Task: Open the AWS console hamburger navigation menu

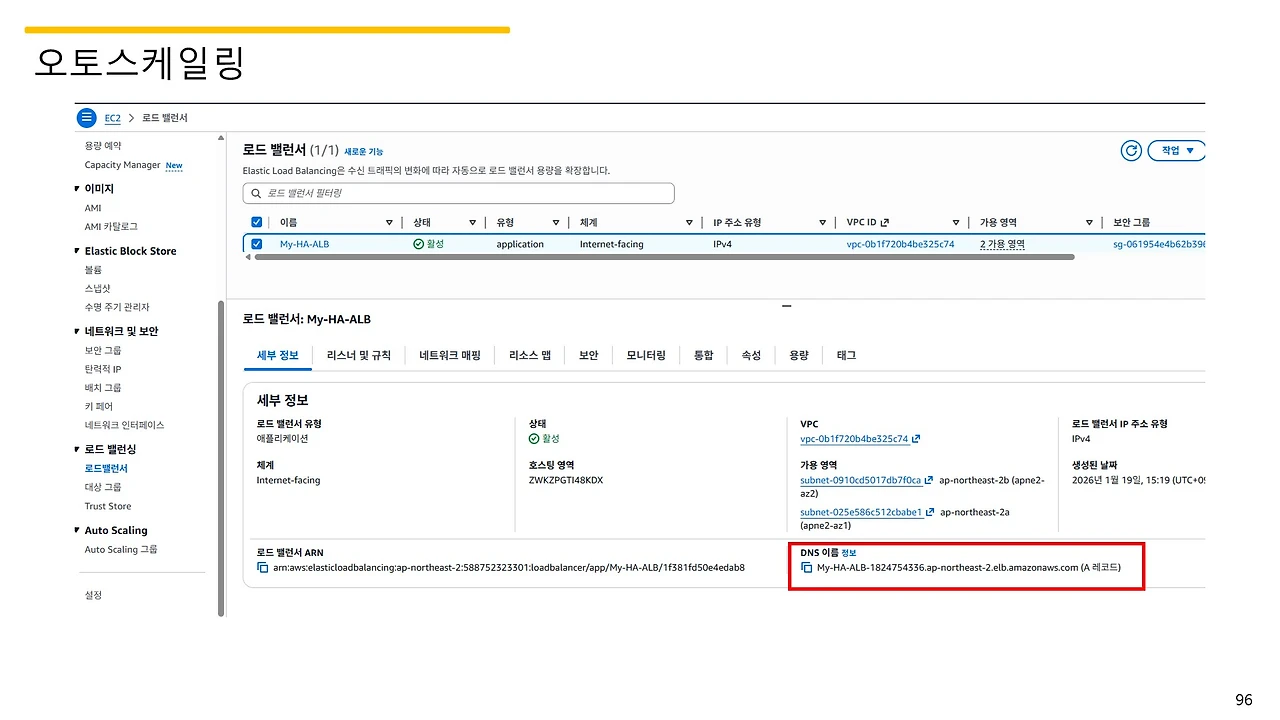Action: (87, 118)
